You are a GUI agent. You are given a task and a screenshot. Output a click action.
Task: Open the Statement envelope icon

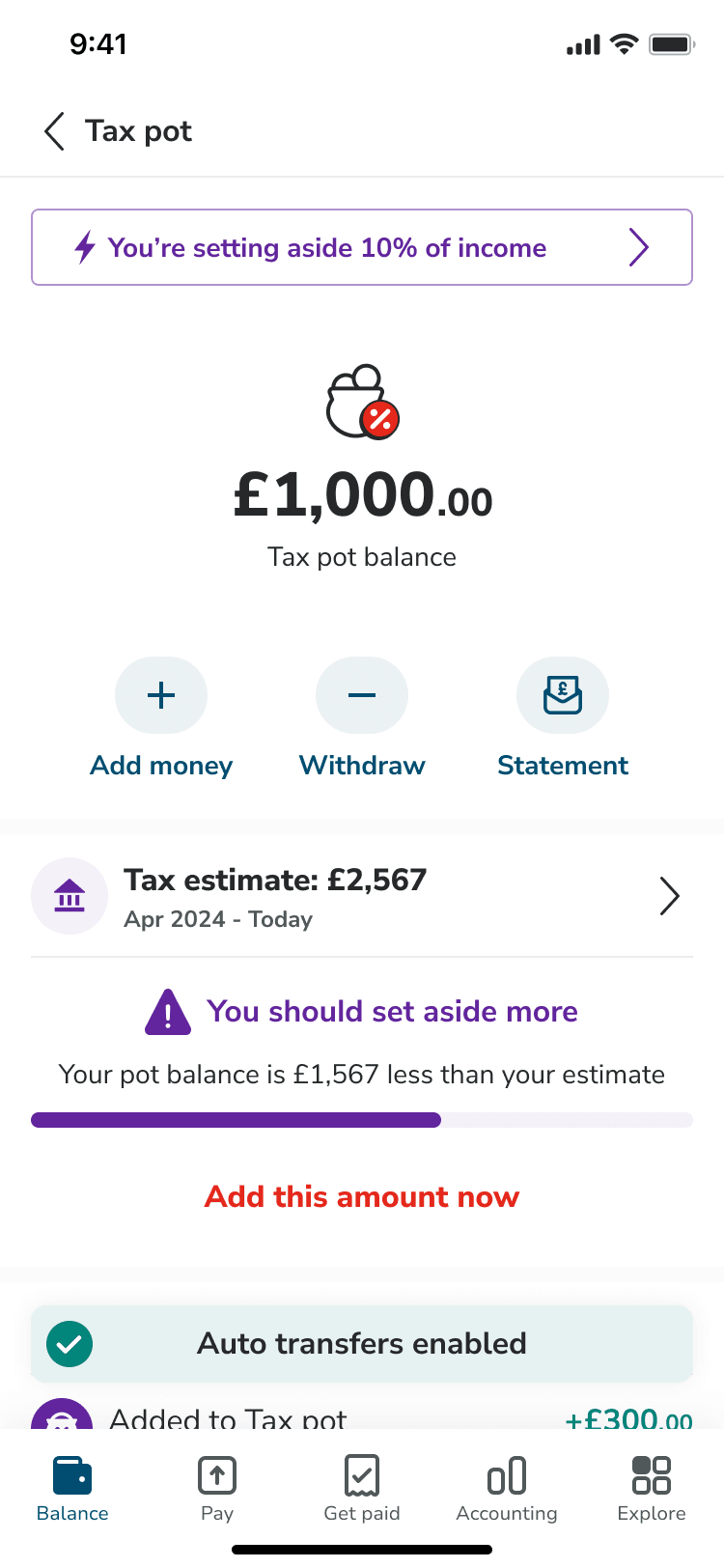(x=563, y=695)
